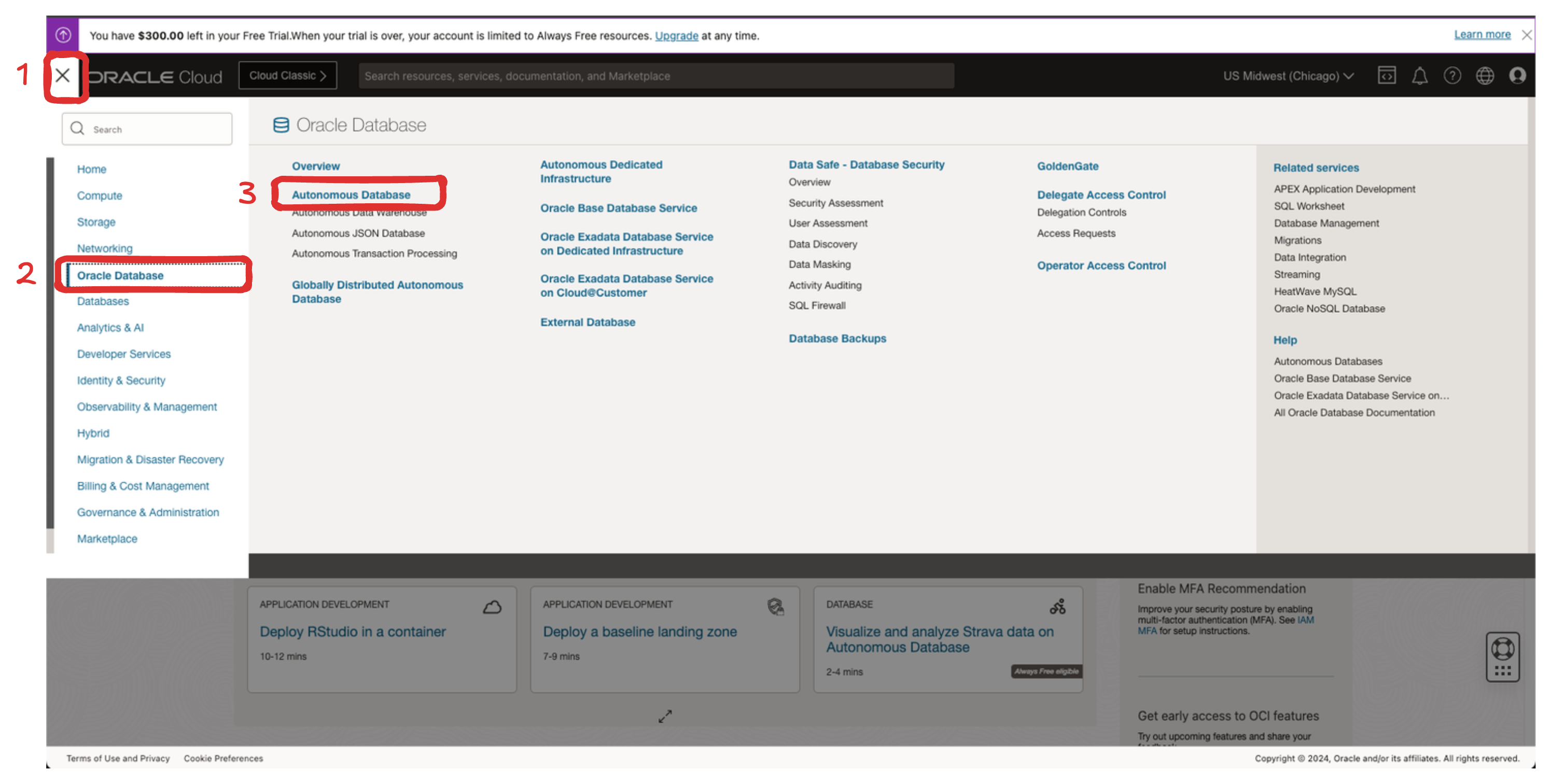Image resolution: width=1551 pixels, height=784 pixels.
Task: Open the language globe icon
Action: coord(1484,76)
